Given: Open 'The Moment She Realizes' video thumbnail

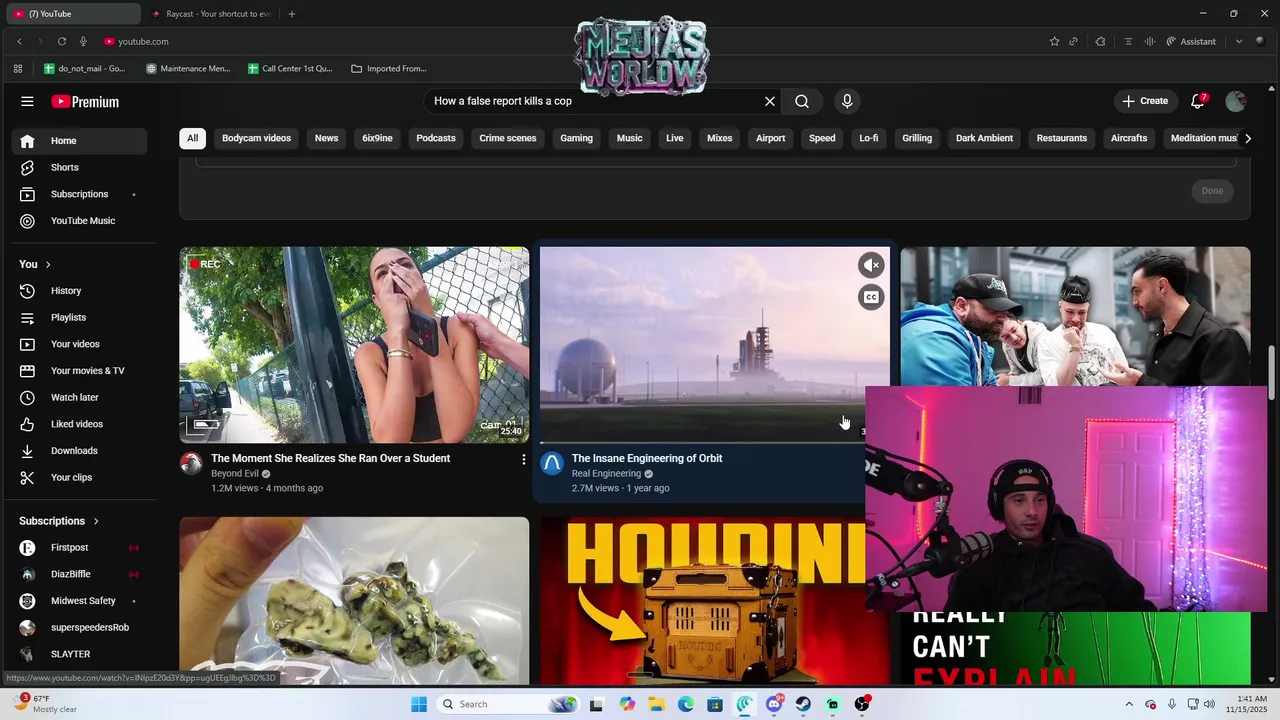Looking at the screenshot, I should pyautogui.click(x=354, y=345).
